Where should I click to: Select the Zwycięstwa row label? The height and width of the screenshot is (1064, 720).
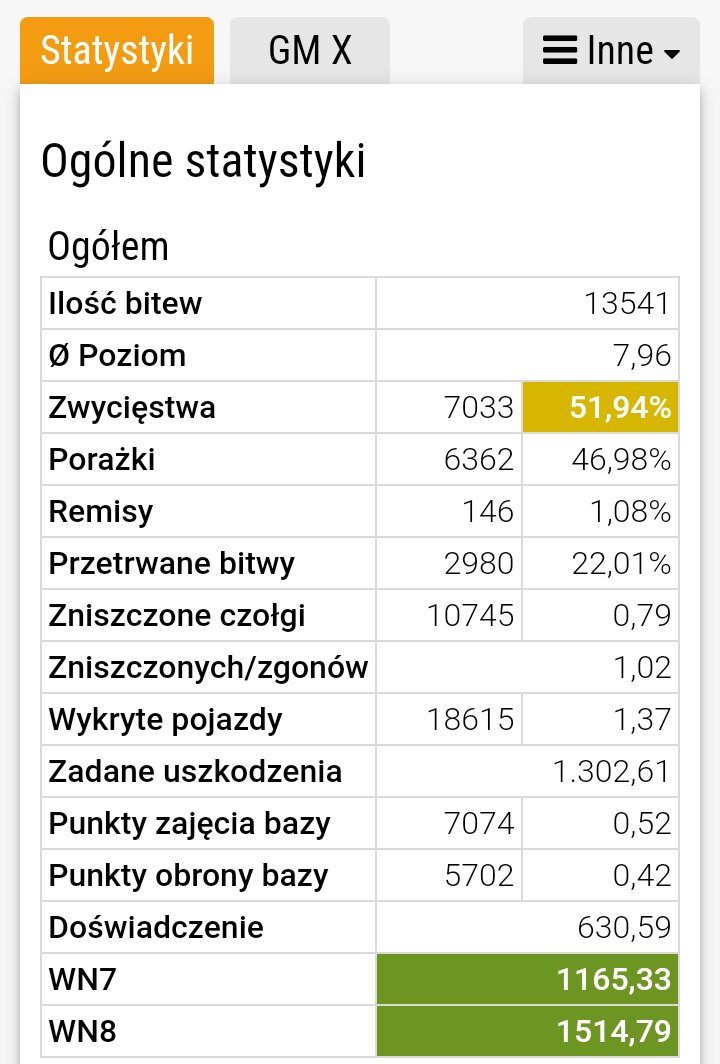click(132, 408)
